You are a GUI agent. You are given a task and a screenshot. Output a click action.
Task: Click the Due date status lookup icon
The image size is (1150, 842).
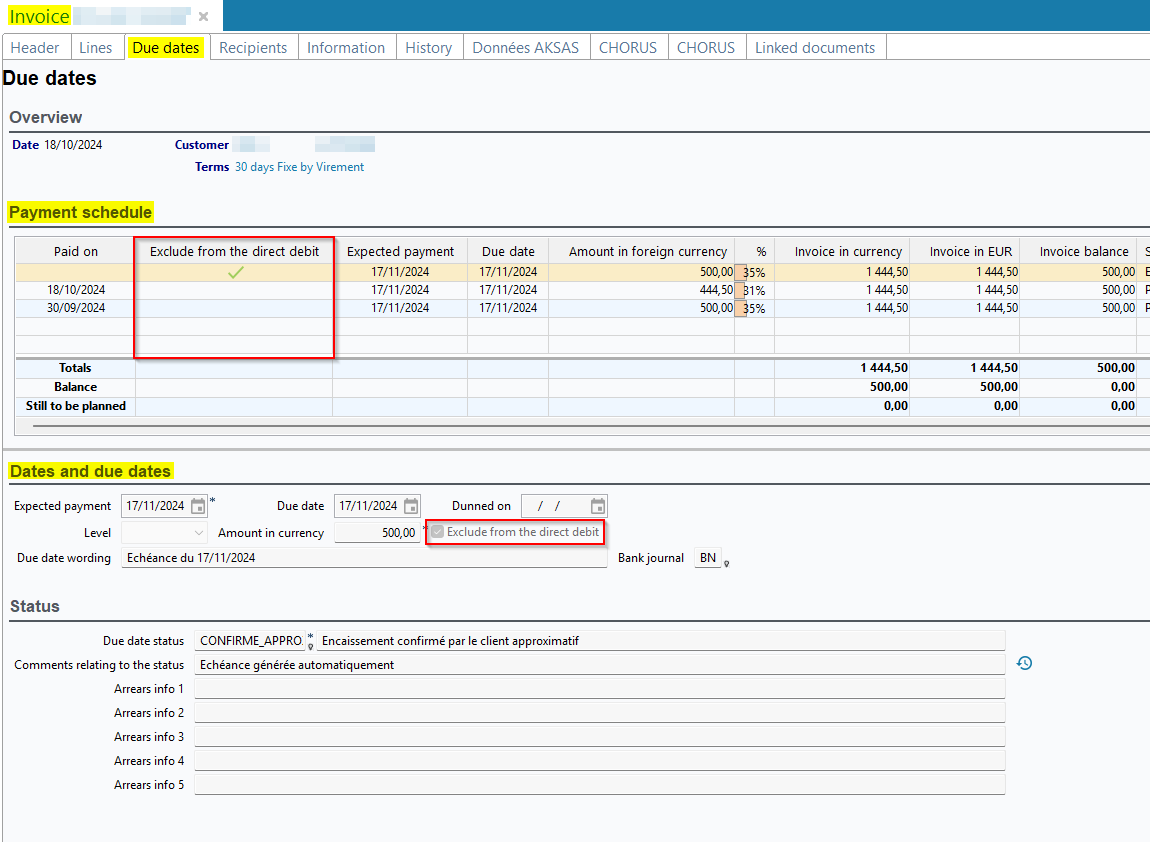pos(311,645)
